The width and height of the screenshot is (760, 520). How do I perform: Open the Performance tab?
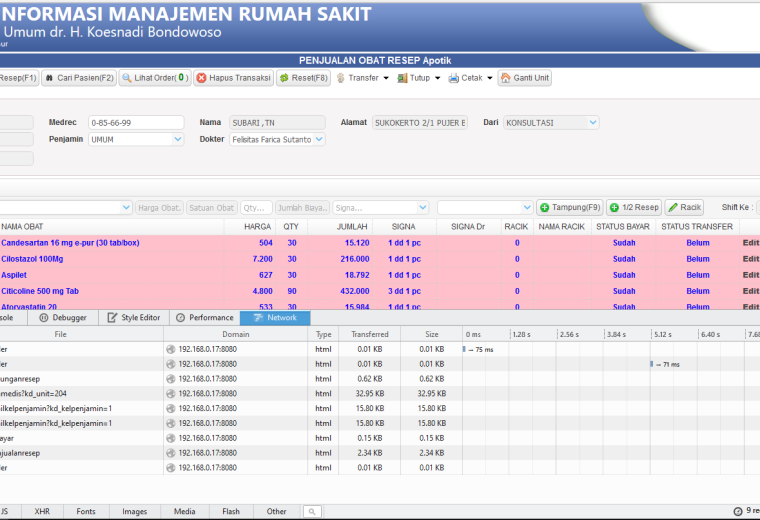204,318
